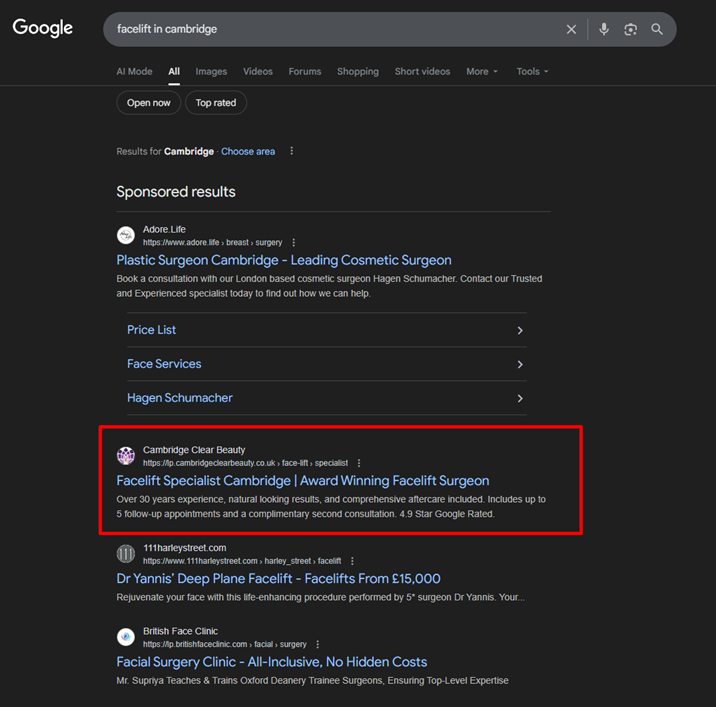The height and width of the screenshot is (707, 716).
Task: Expand the More search categories dropdown
Action: tap(481, 72)
